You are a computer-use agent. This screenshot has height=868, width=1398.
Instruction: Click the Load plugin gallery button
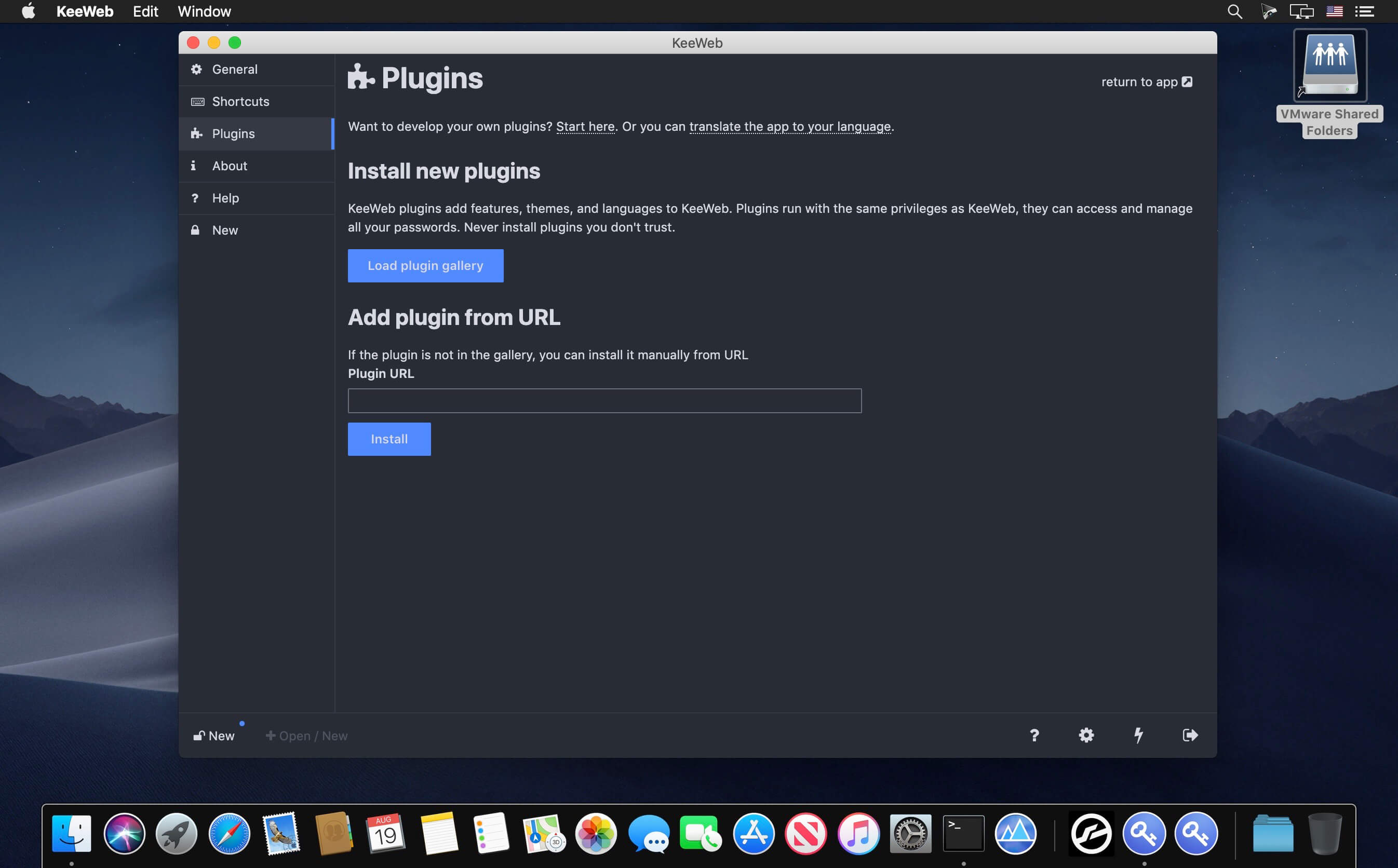pyautogui.click(x=425, y=266)
